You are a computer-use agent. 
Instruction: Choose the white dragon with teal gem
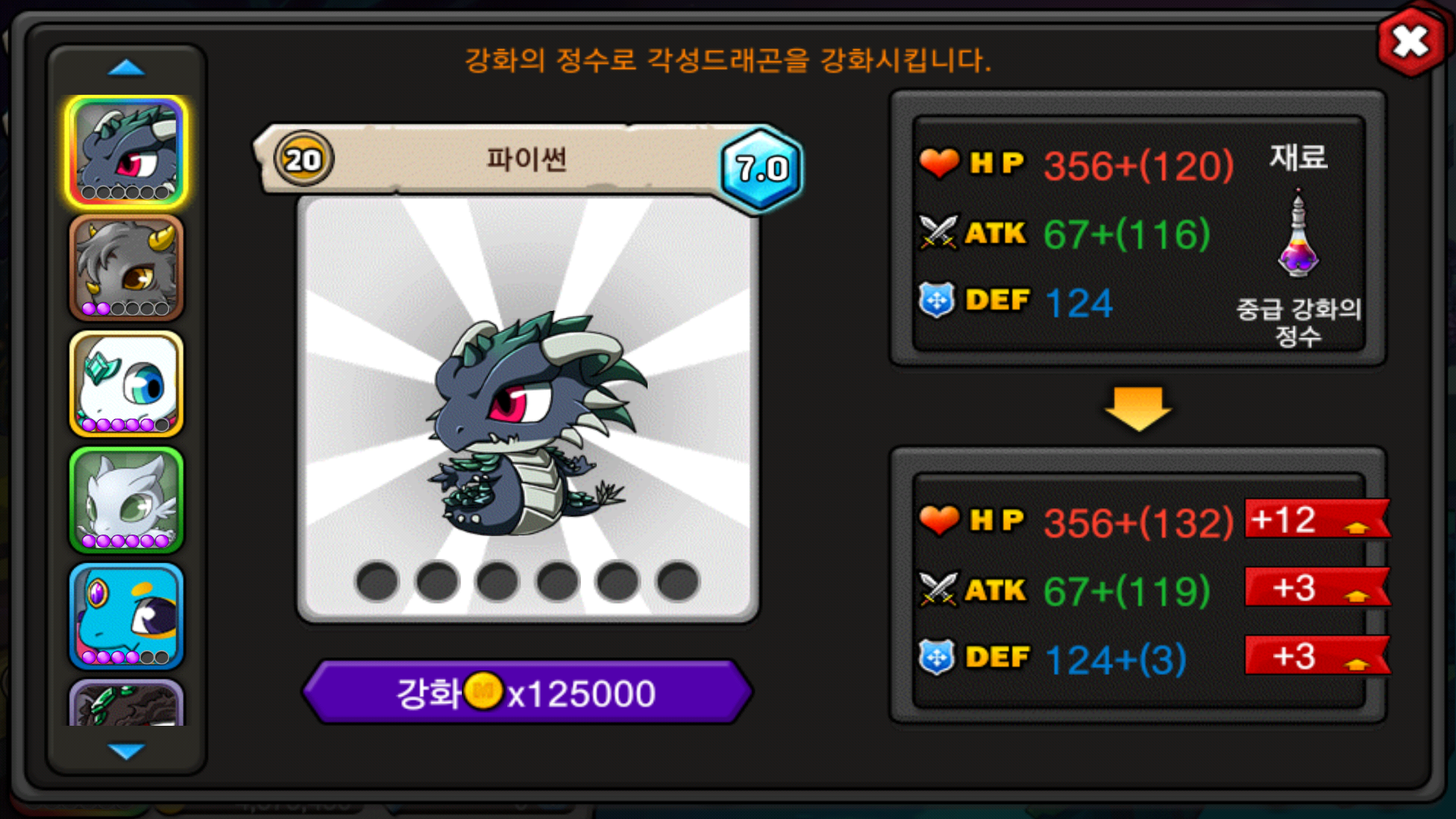127,384
